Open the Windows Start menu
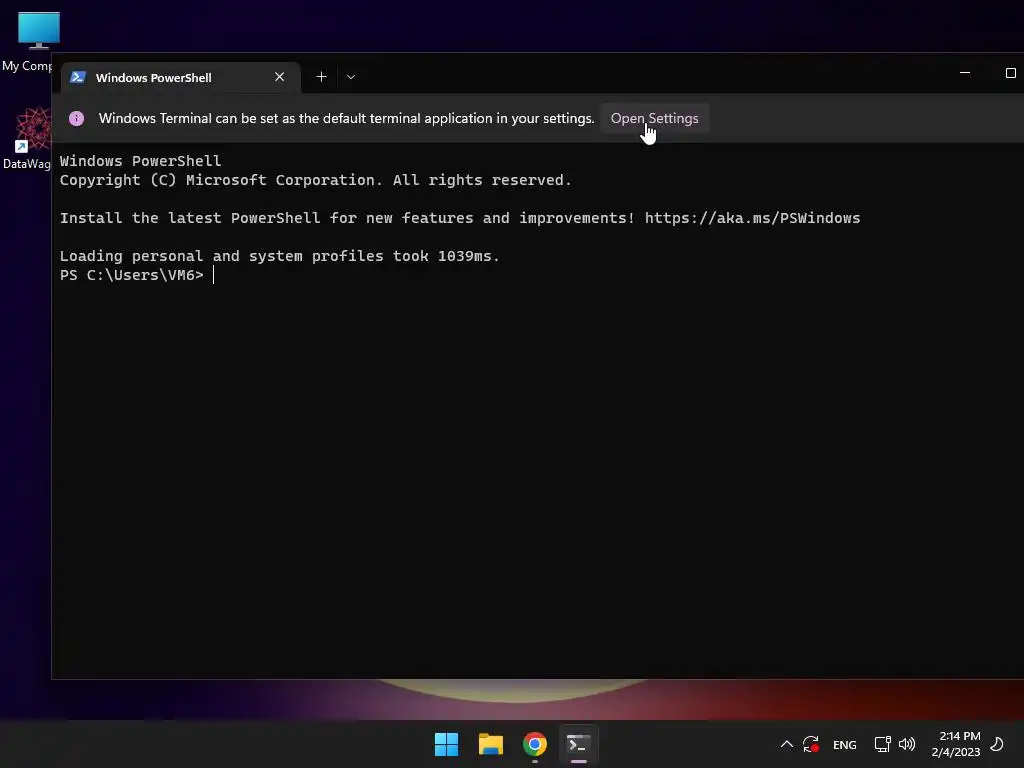Screen dimensions: 1024x768 pyautogui.click(x=447, y=744)
